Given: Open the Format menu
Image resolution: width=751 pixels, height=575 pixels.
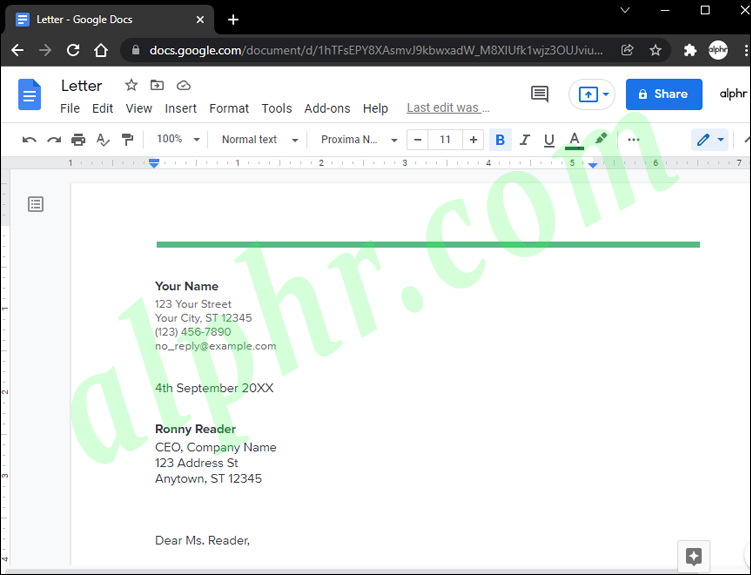Looking at the screenshot, I should (x=229, y=109).
